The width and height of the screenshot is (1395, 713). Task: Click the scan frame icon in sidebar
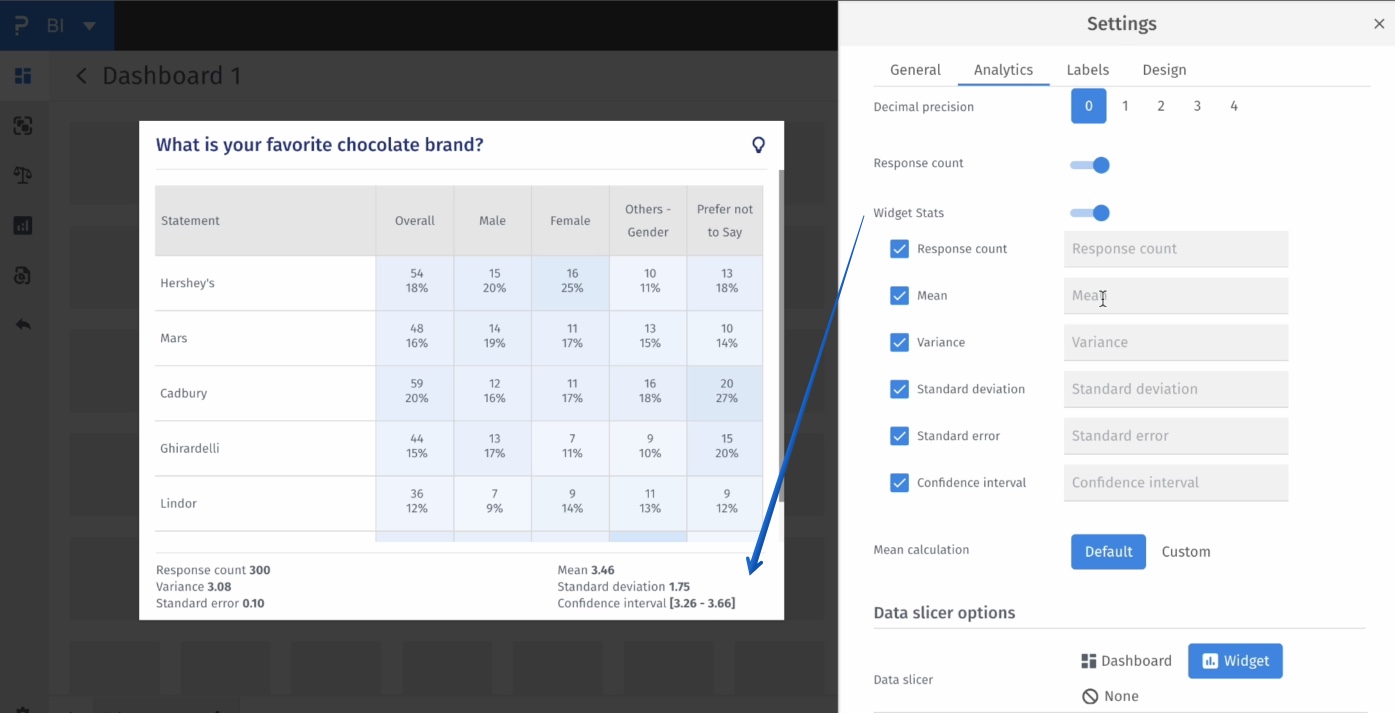[23, 126]
